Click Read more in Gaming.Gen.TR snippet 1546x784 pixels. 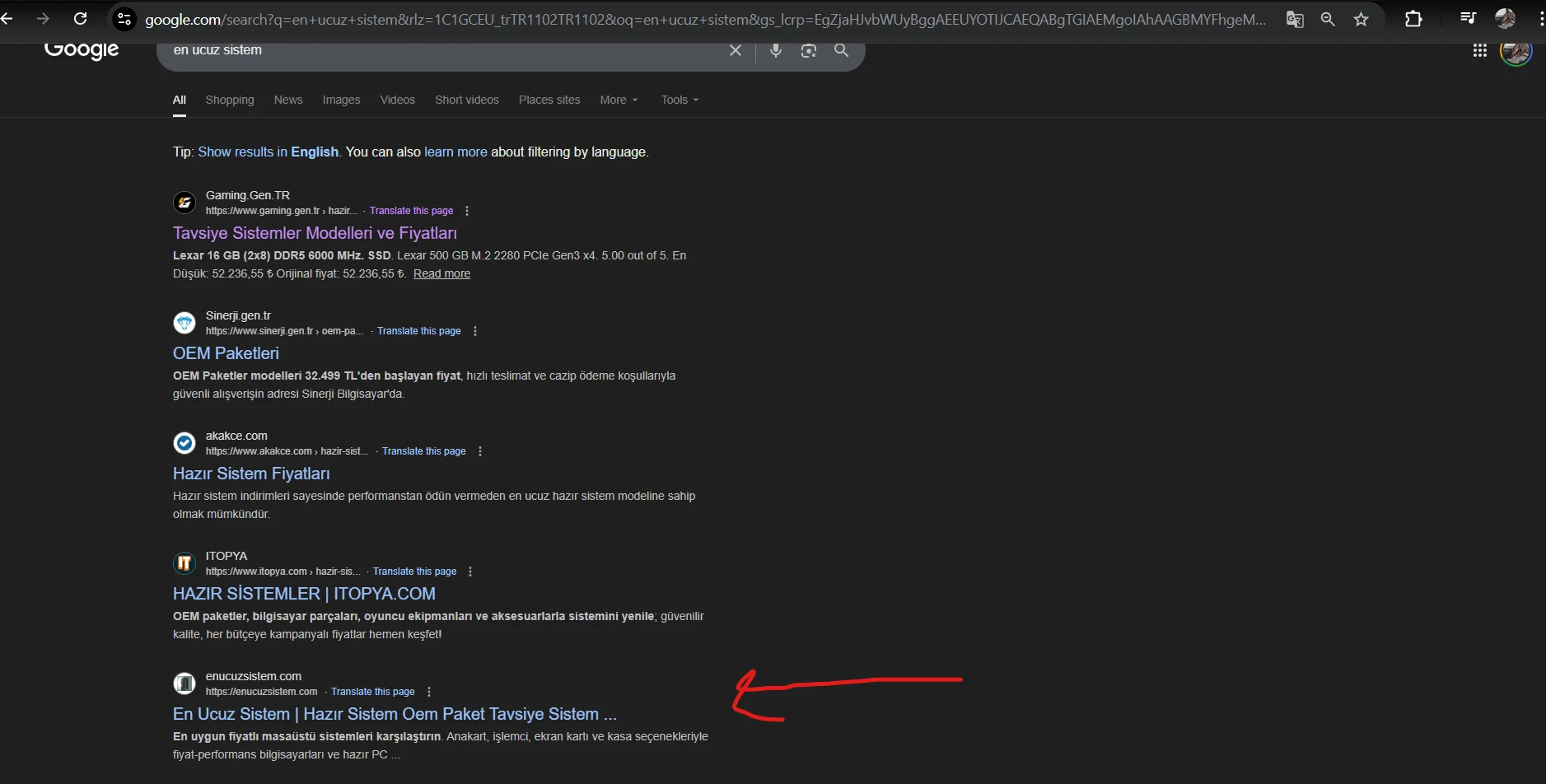(x=441, y=274)
